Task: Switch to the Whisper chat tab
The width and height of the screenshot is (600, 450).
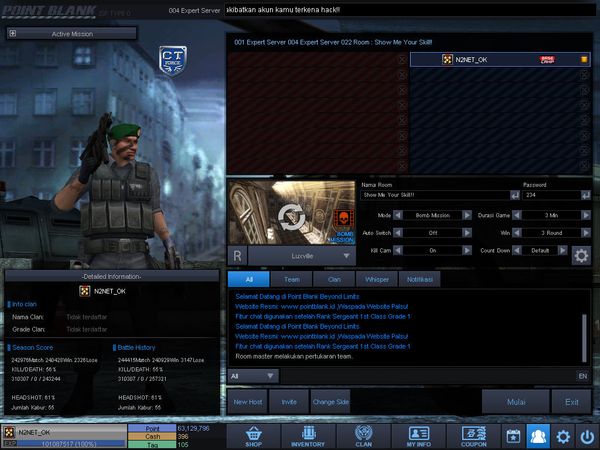Action: tap(377, 279)
